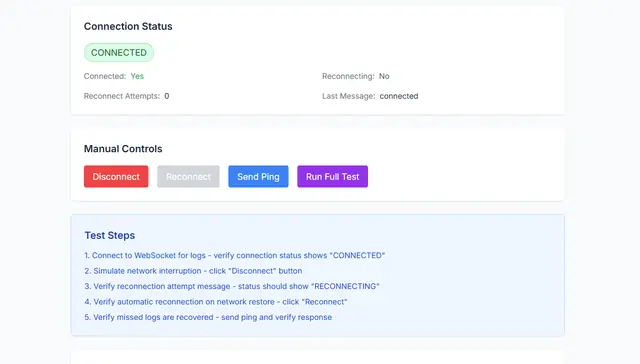Click step 2 Simulate network interruption
The width and height of the screenshot is (640, 364).
point(193,271)
